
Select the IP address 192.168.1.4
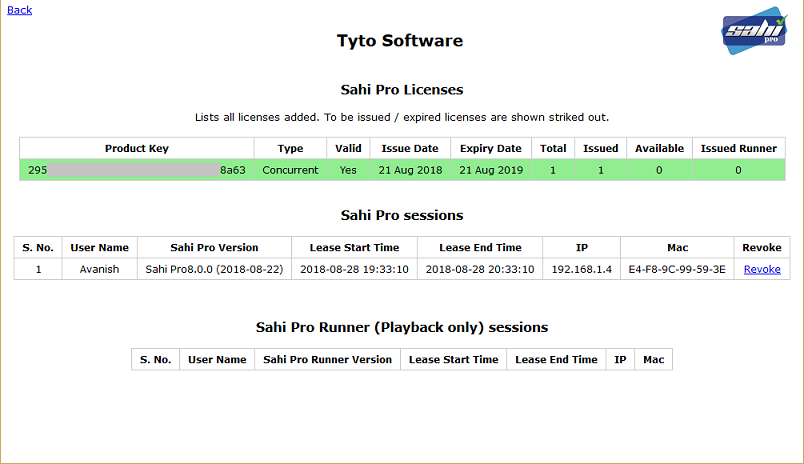582,269
